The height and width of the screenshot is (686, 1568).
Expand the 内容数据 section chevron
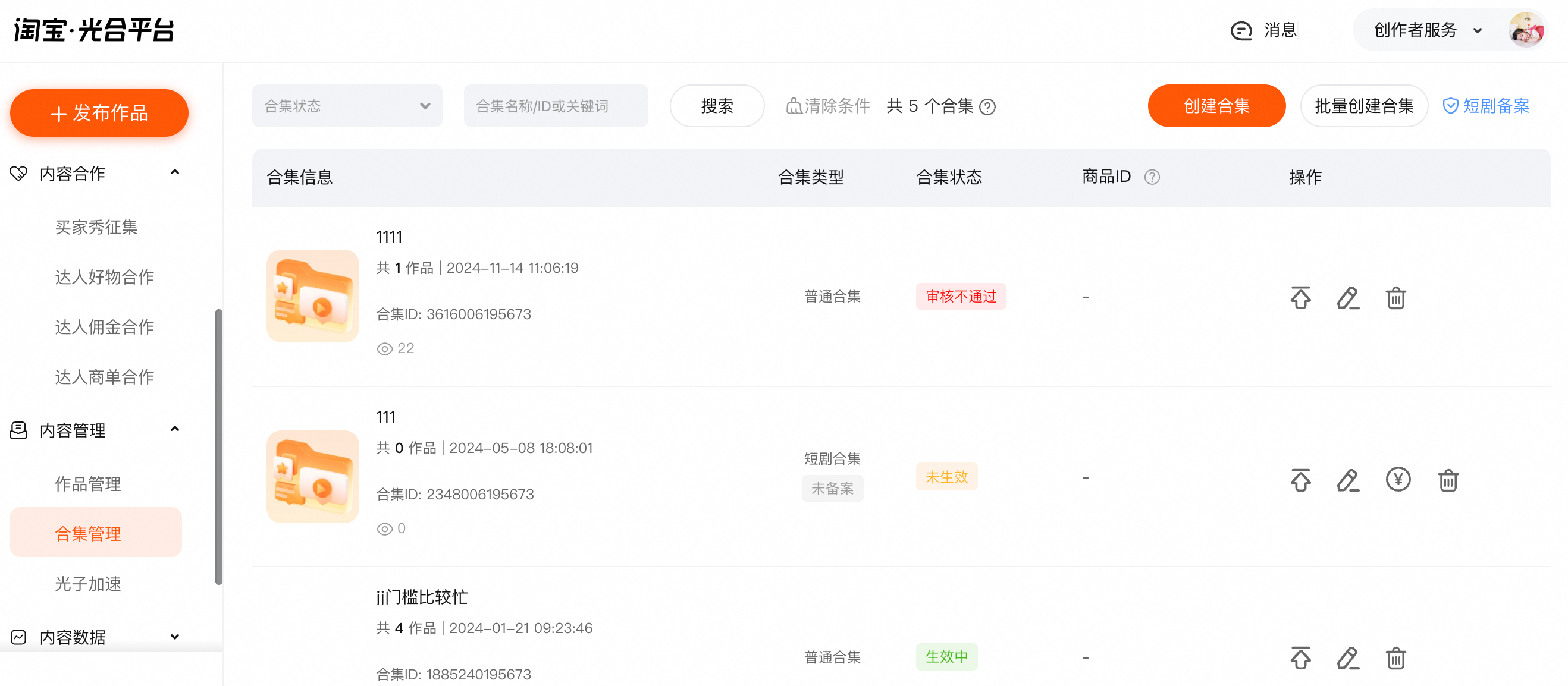(x=175, y=637)
